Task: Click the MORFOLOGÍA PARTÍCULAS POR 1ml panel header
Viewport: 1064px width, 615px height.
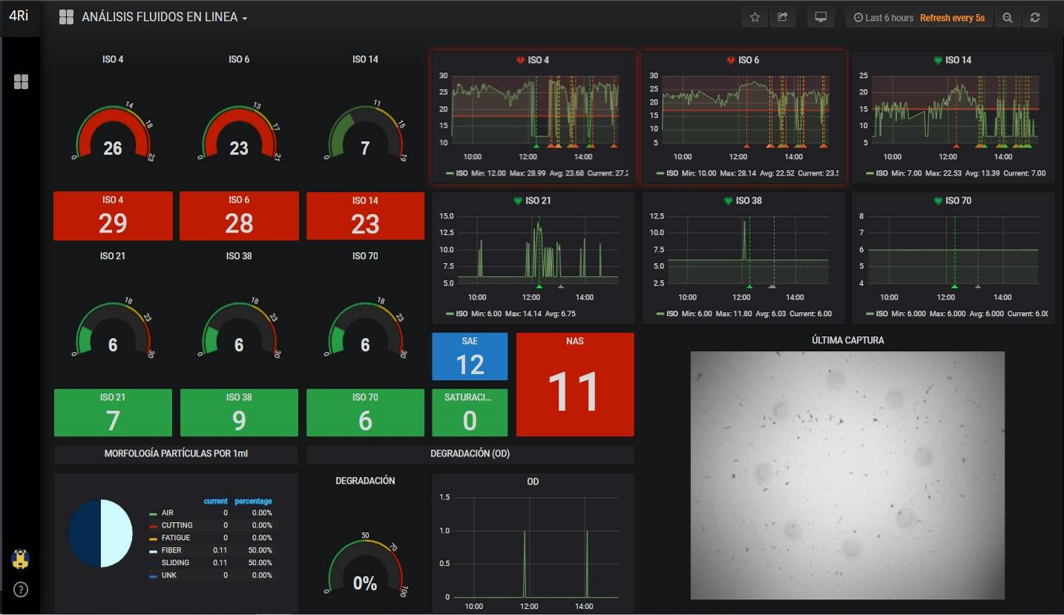Action: tap(176, 454)
